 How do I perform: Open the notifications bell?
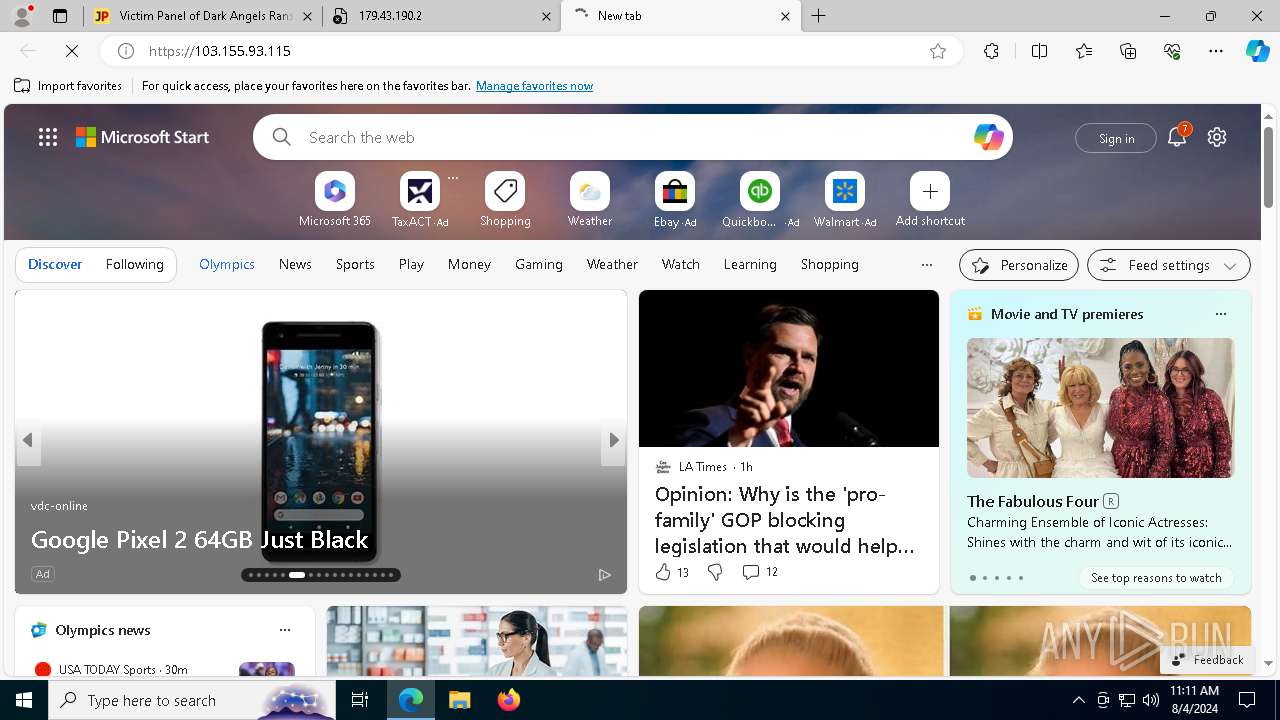click(x=1177, y=138)
